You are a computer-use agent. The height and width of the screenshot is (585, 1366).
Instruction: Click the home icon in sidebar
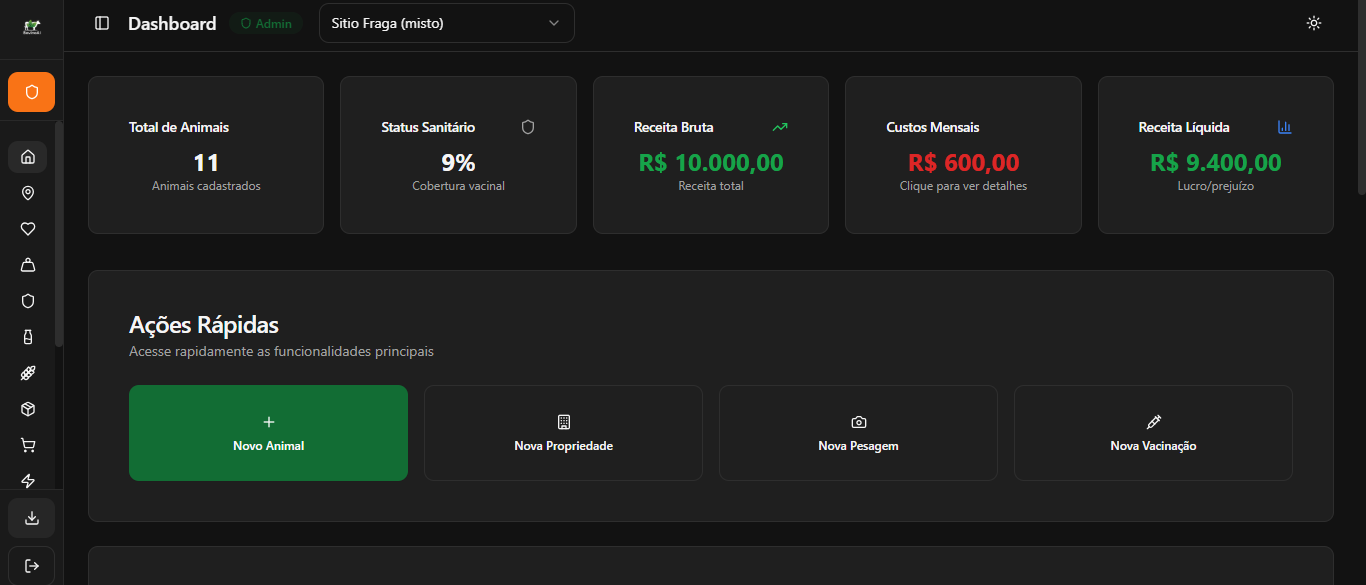pos(28,157)
